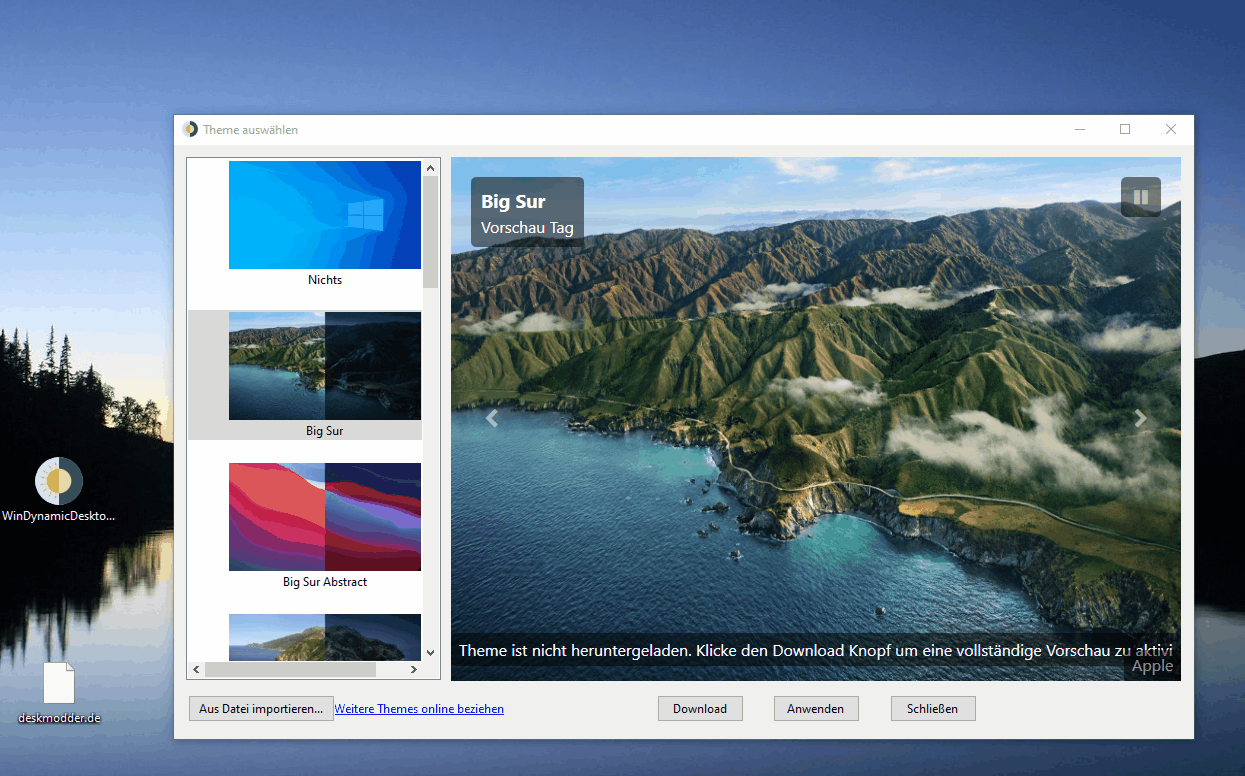Maximize the Theme auswählen window
The width and height of the screenshot is (1245, 776).
(1125, 129)
